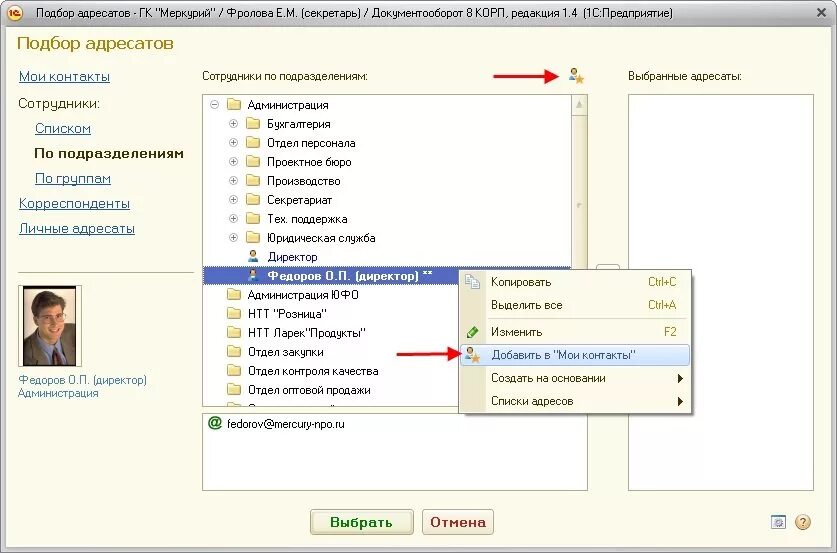Click the Отдел закупки folder icon

click(234, 351)
